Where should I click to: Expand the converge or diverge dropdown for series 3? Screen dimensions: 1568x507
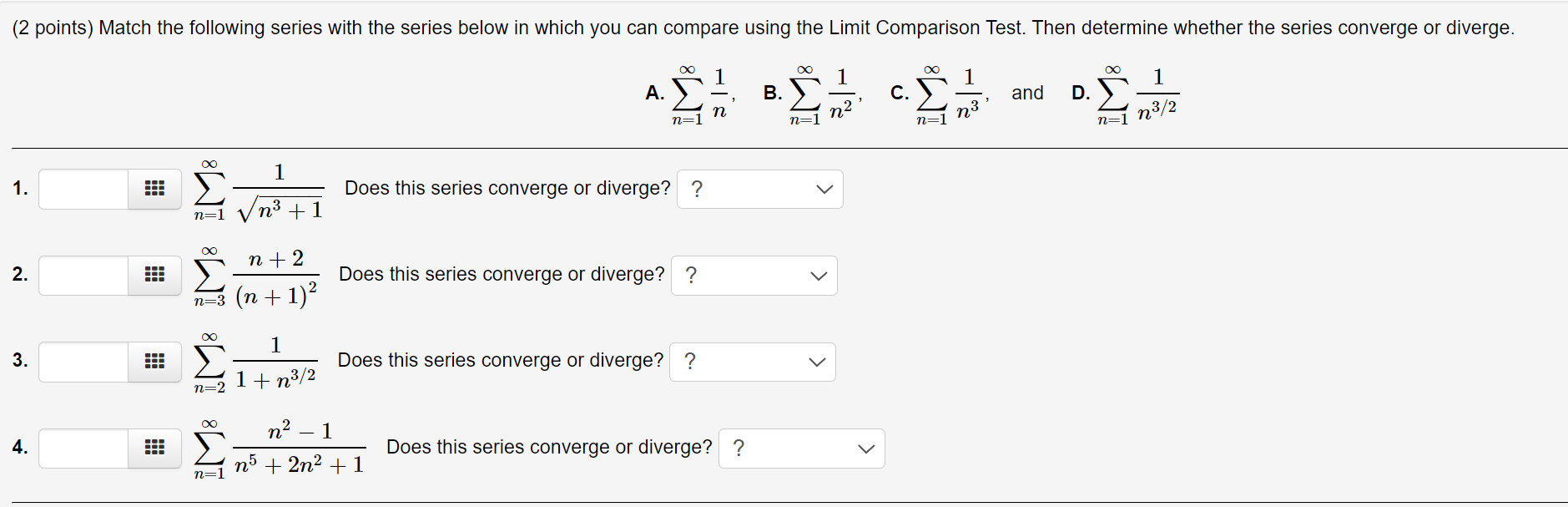click(x=752, y=362)
